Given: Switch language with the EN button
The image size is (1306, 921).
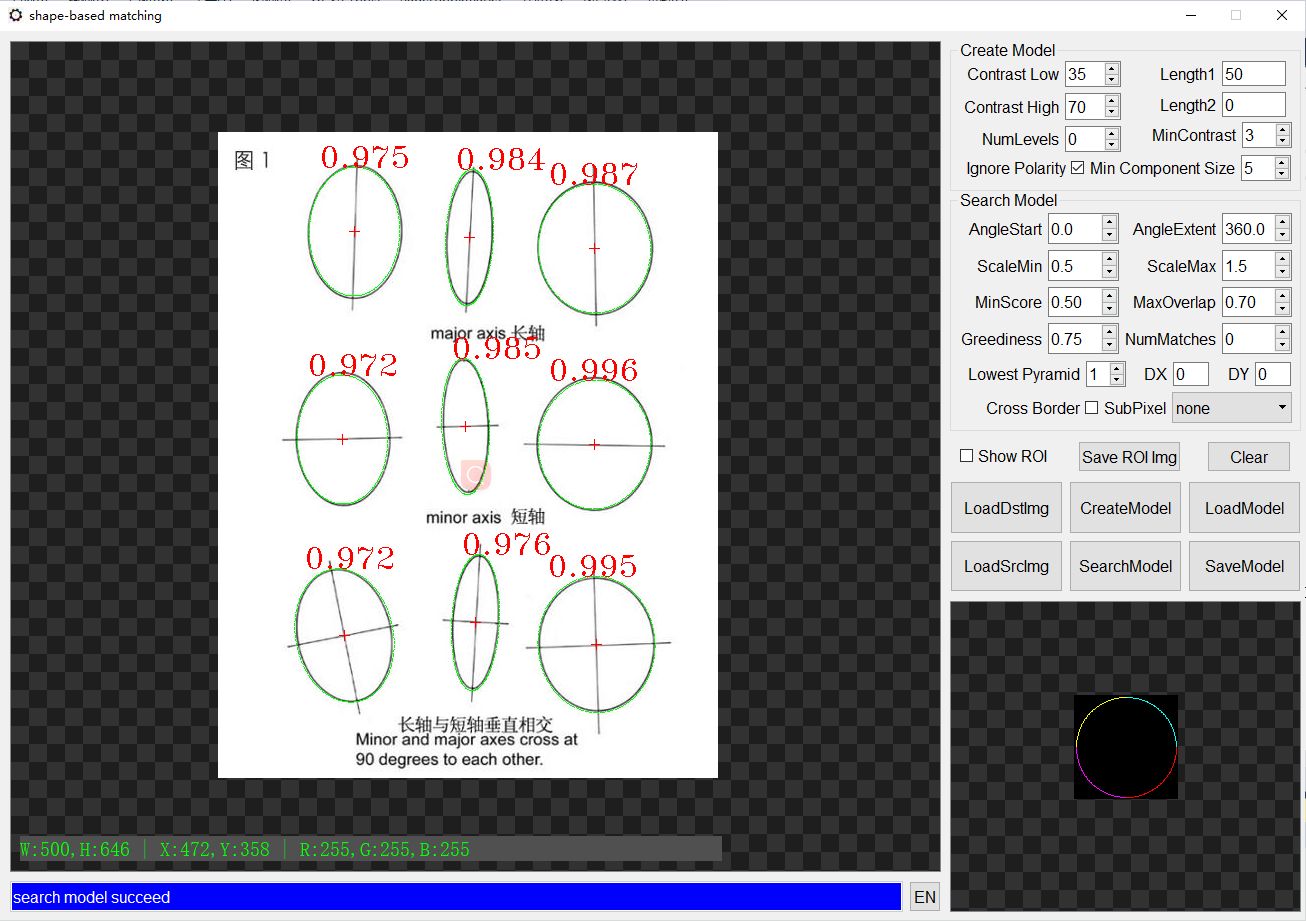Looking at the screenshot, I should (925, 897).
